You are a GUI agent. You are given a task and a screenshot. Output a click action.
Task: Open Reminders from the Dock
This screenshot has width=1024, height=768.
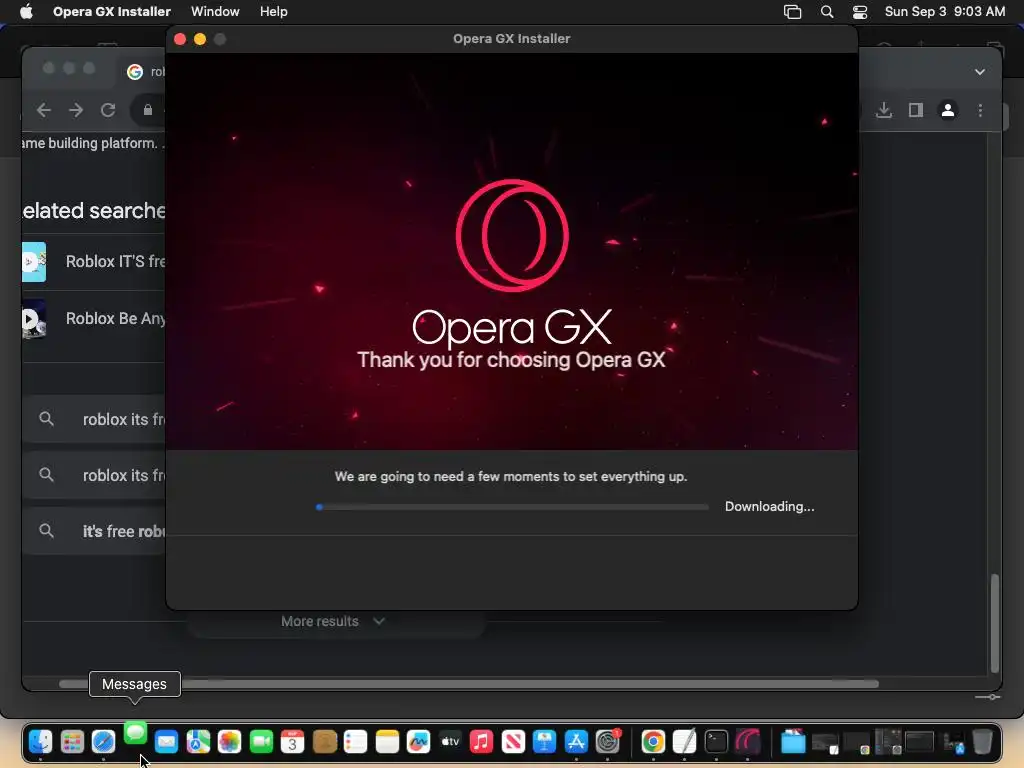[355, 742]
